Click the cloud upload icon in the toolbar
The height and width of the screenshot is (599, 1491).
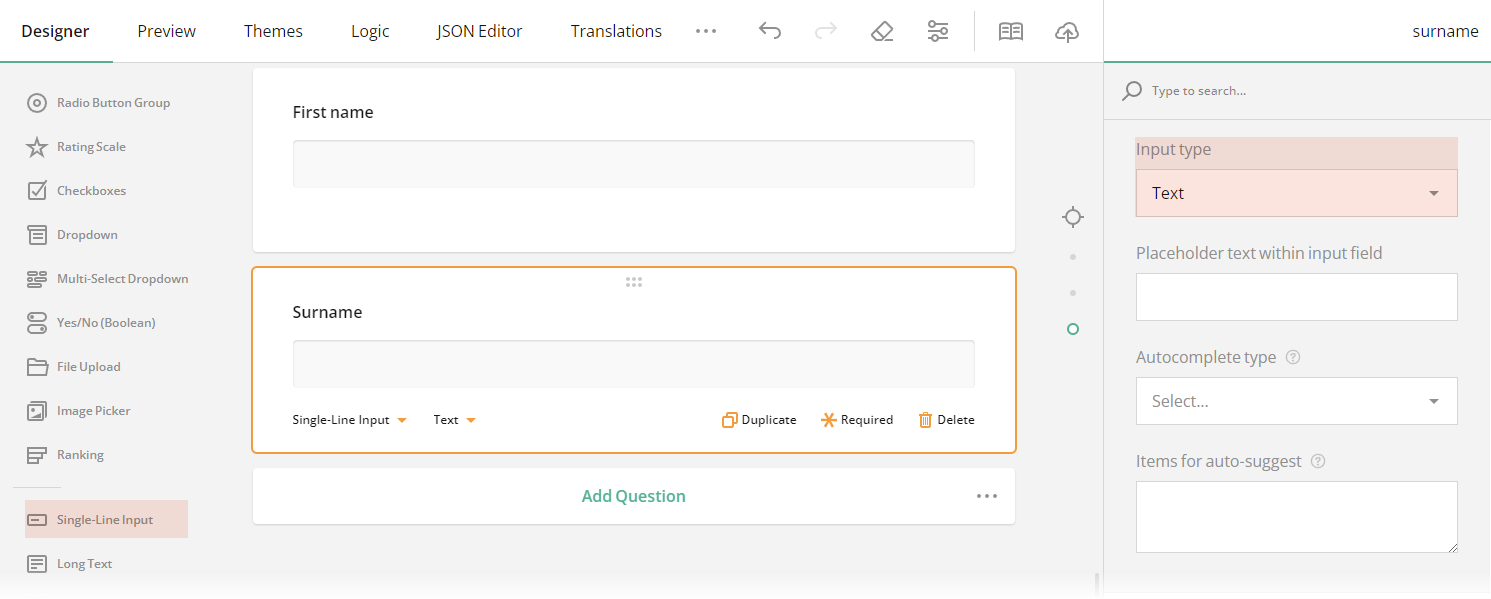point(1067,32)
